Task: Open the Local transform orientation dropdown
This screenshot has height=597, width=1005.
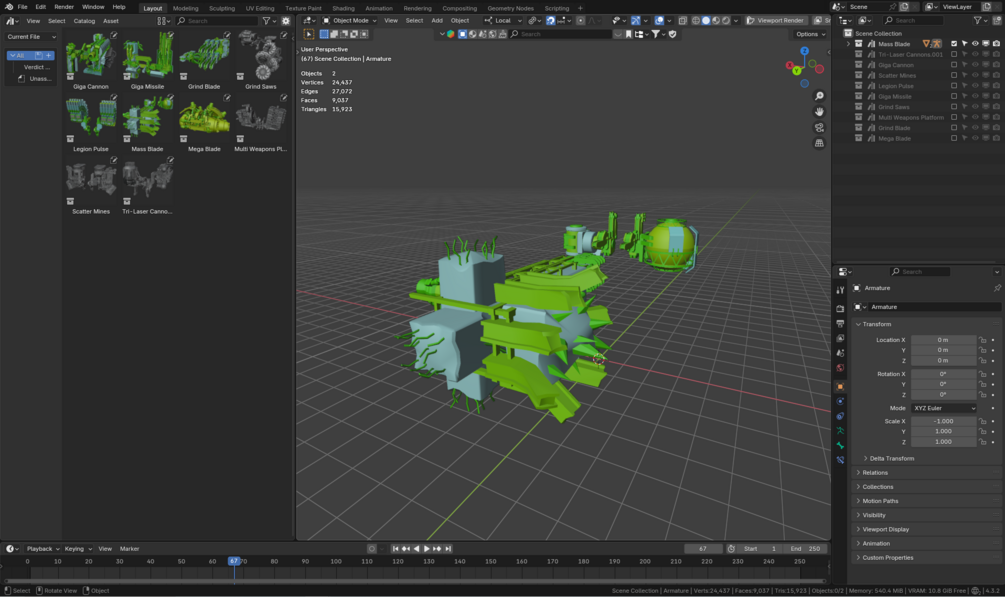Action: click(x=503, y=21)
